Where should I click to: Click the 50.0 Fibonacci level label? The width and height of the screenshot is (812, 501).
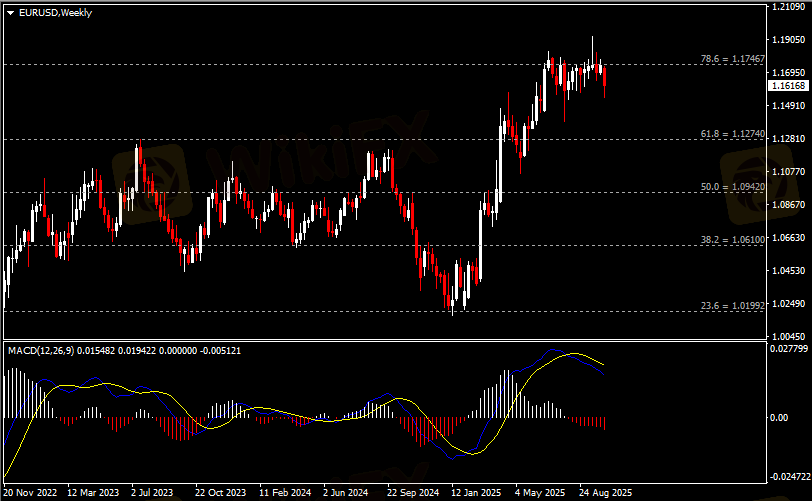click(x=732, y=187)
